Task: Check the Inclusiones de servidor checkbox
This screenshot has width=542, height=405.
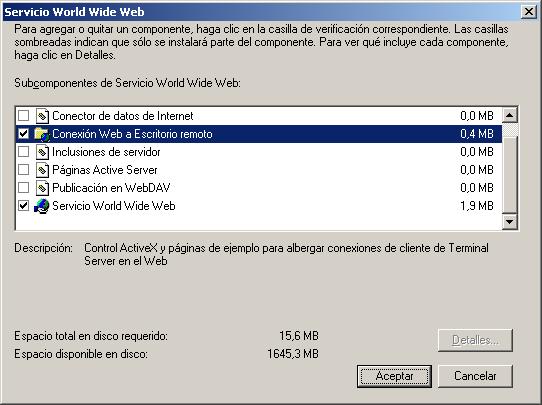Action: point(24,151)
